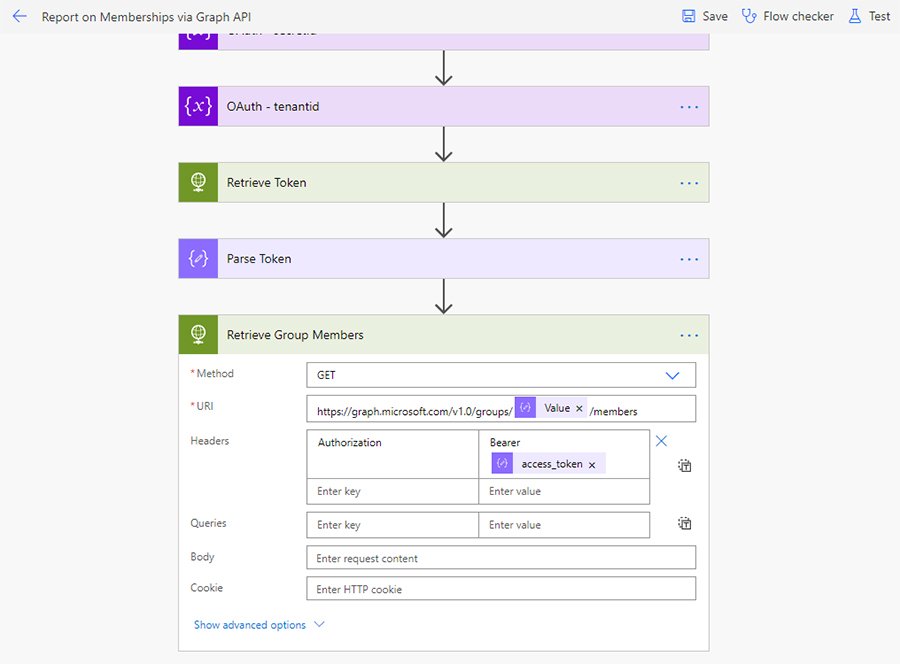Remove the Value token from URI
The width and height of the screenshot is (900, 664).
pyautogui.click(x=579, y=408)
